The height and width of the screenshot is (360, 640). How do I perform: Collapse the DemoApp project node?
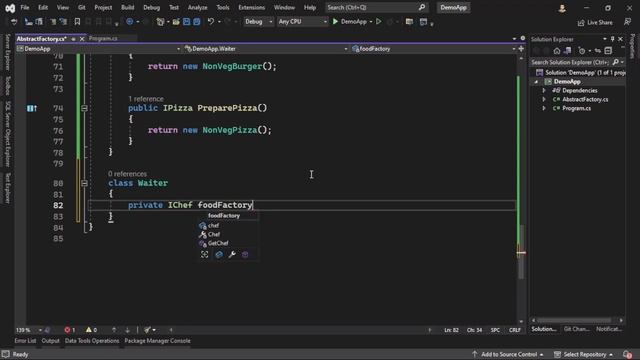(x=536, y=82)
